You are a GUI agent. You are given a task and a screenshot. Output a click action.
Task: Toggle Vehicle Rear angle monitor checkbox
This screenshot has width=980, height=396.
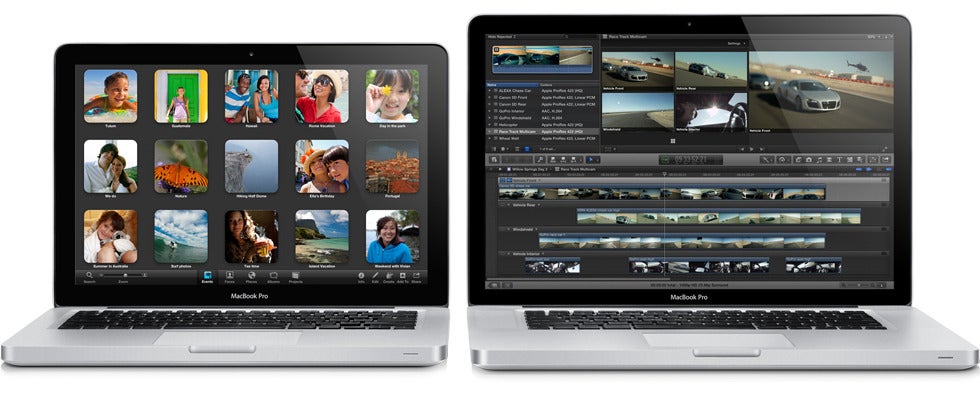click(502, 204)
